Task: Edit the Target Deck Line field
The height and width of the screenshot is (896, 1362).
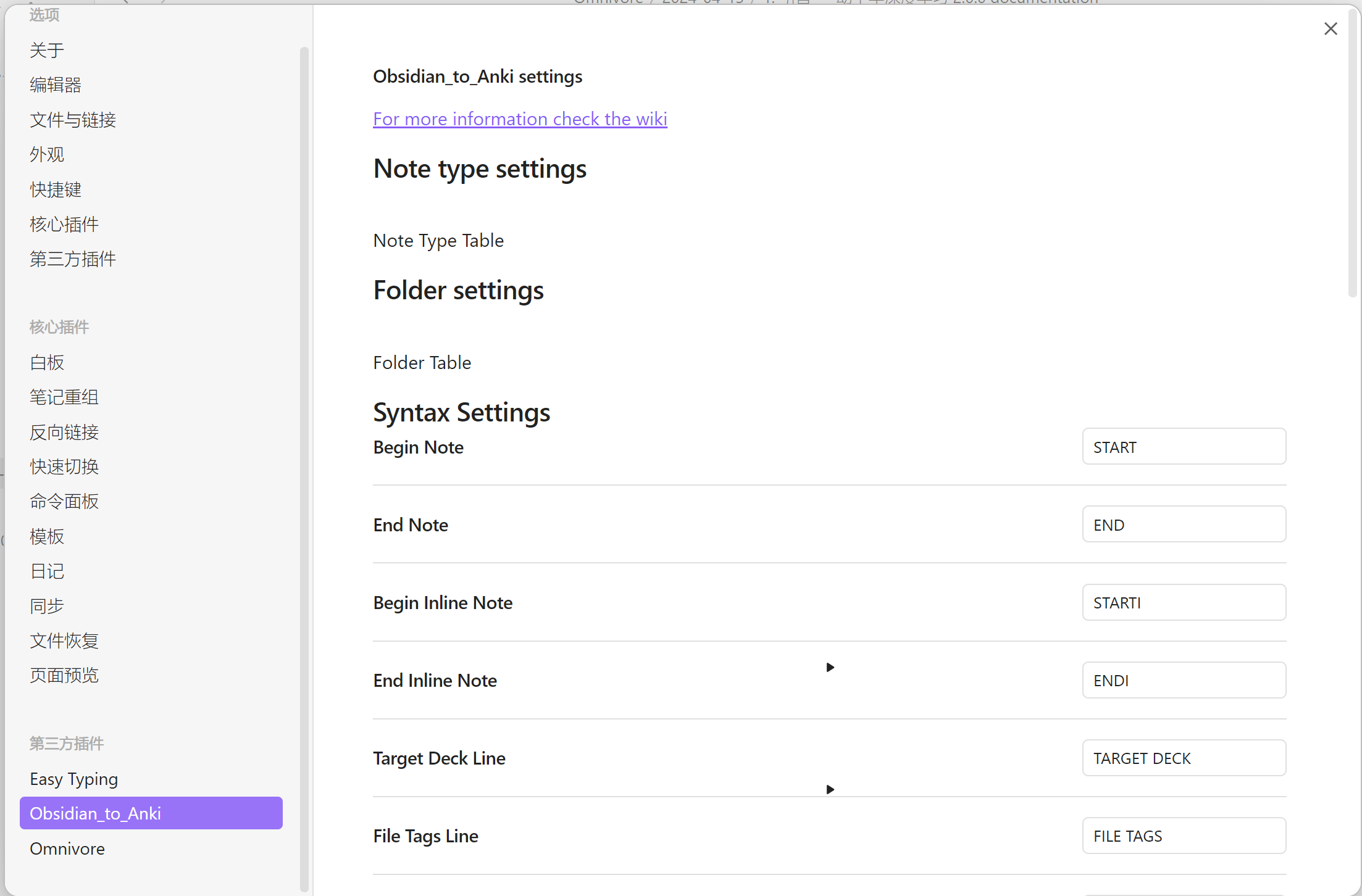Action: [x=1184, y=758]
